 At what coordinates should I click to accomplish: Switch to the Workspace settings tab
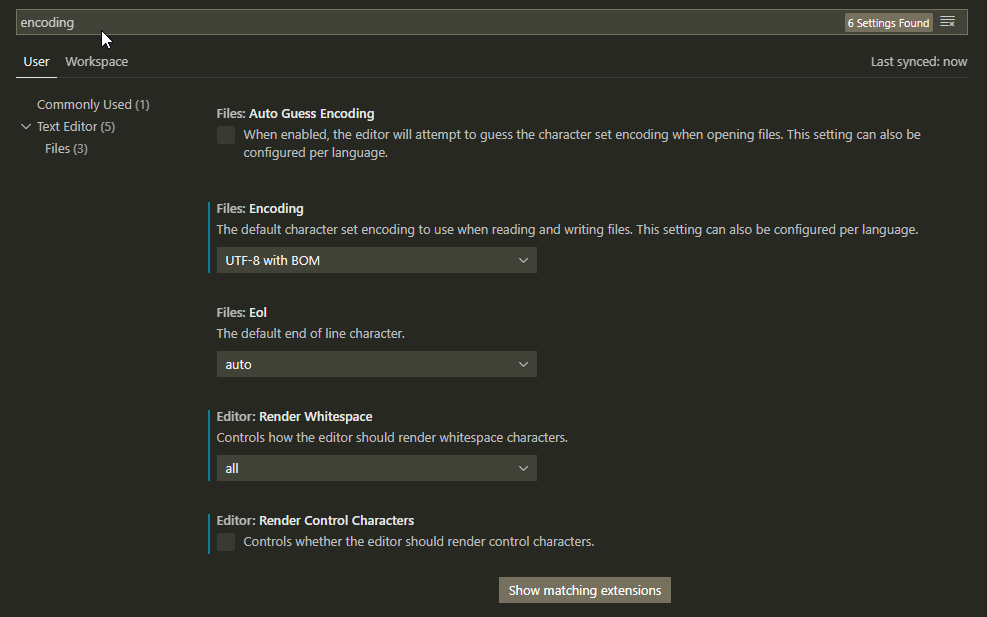96,62
